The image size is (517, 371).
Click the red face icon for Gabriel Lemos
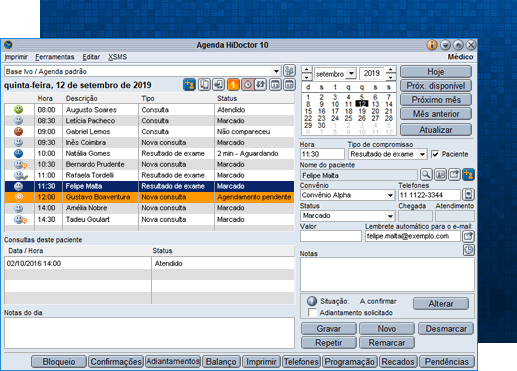(19, 131)
